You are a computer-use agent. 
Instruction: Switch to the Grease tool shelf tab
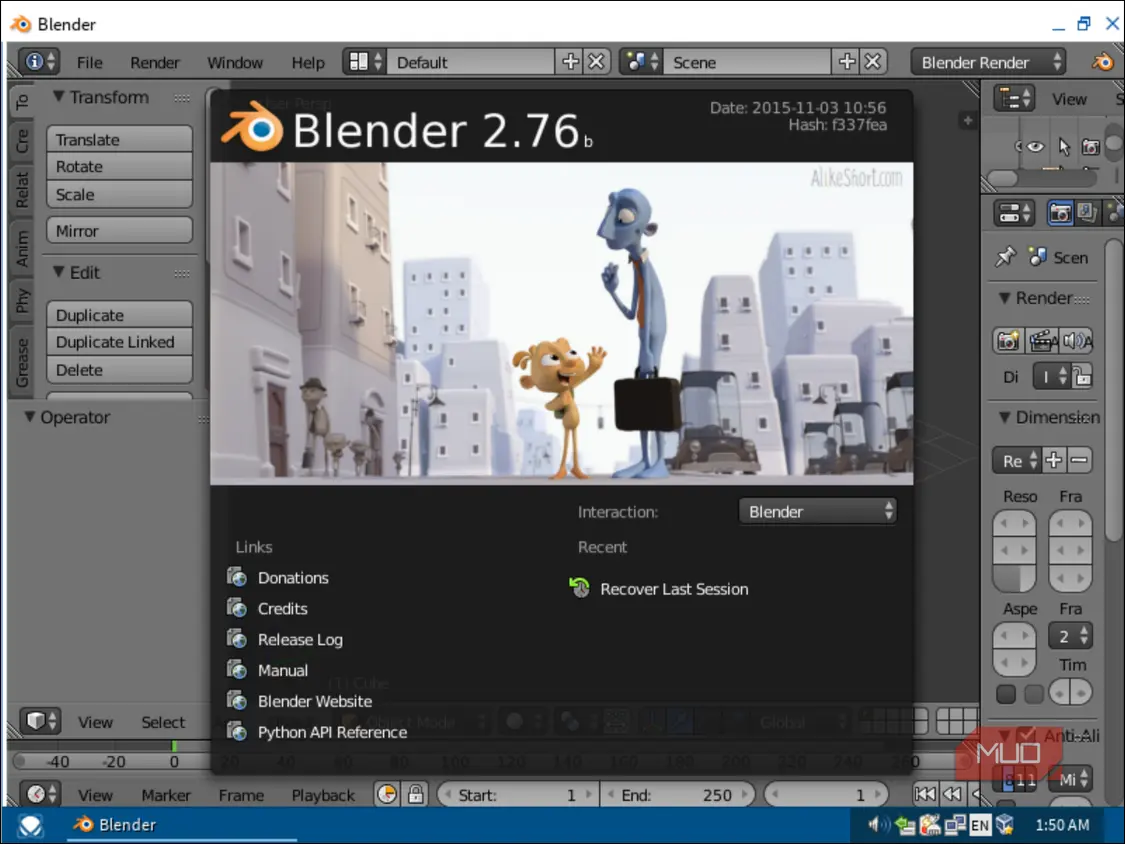coord(22,362)
